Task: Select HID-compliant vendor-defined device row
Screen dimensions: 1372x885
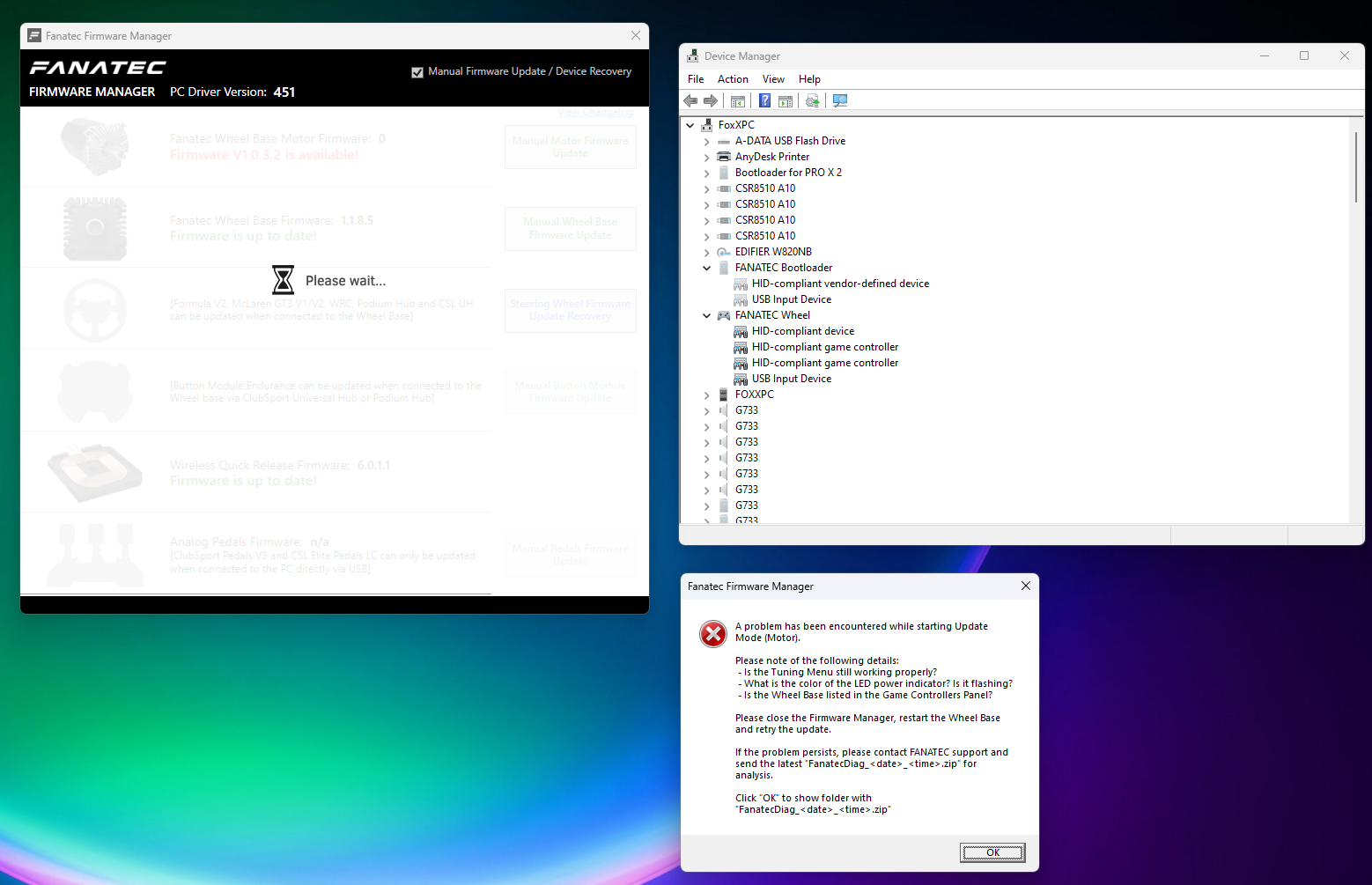Action: tap(840, 284)
